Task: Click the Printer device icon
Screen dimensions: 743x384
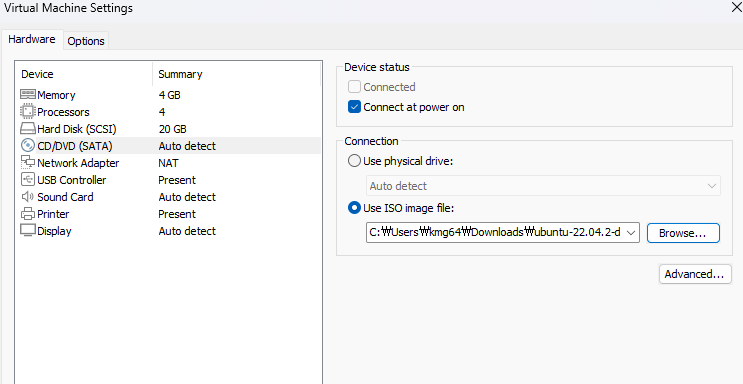Action: pos(28,214)
